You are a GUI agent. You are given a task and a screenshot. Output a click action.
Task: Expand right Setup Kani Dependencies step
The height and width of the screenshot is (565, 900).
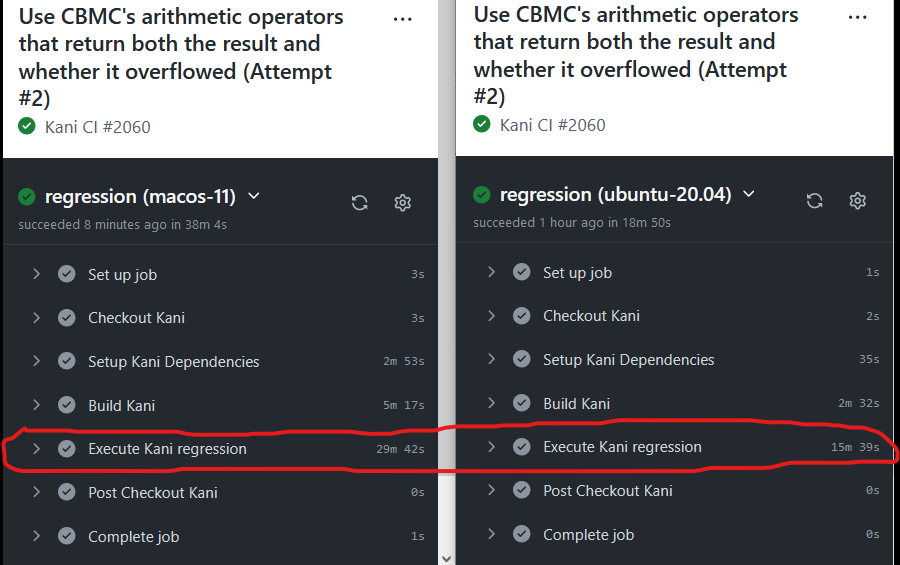point(491,359)
